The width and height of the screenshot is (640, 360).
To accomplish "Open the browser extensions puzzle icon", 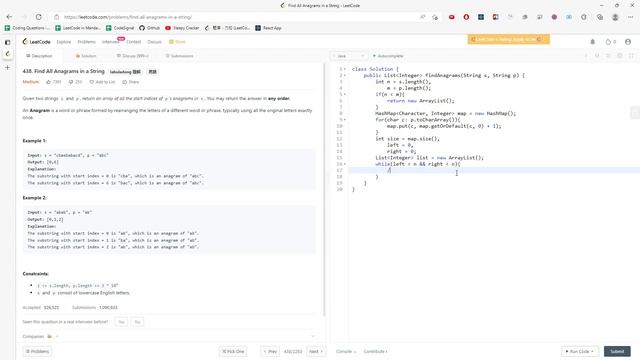I will pos(584,17).
